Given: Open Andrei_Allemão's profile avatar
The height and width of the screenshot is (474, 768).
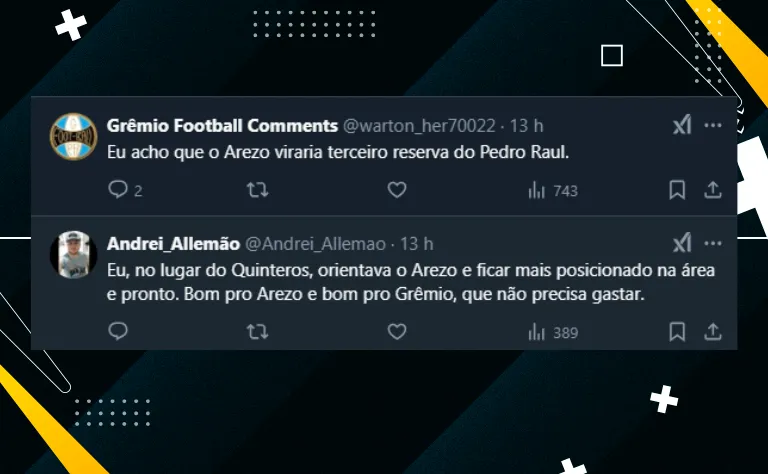Looking at the screenshot, I should click(x=73, y=255).
